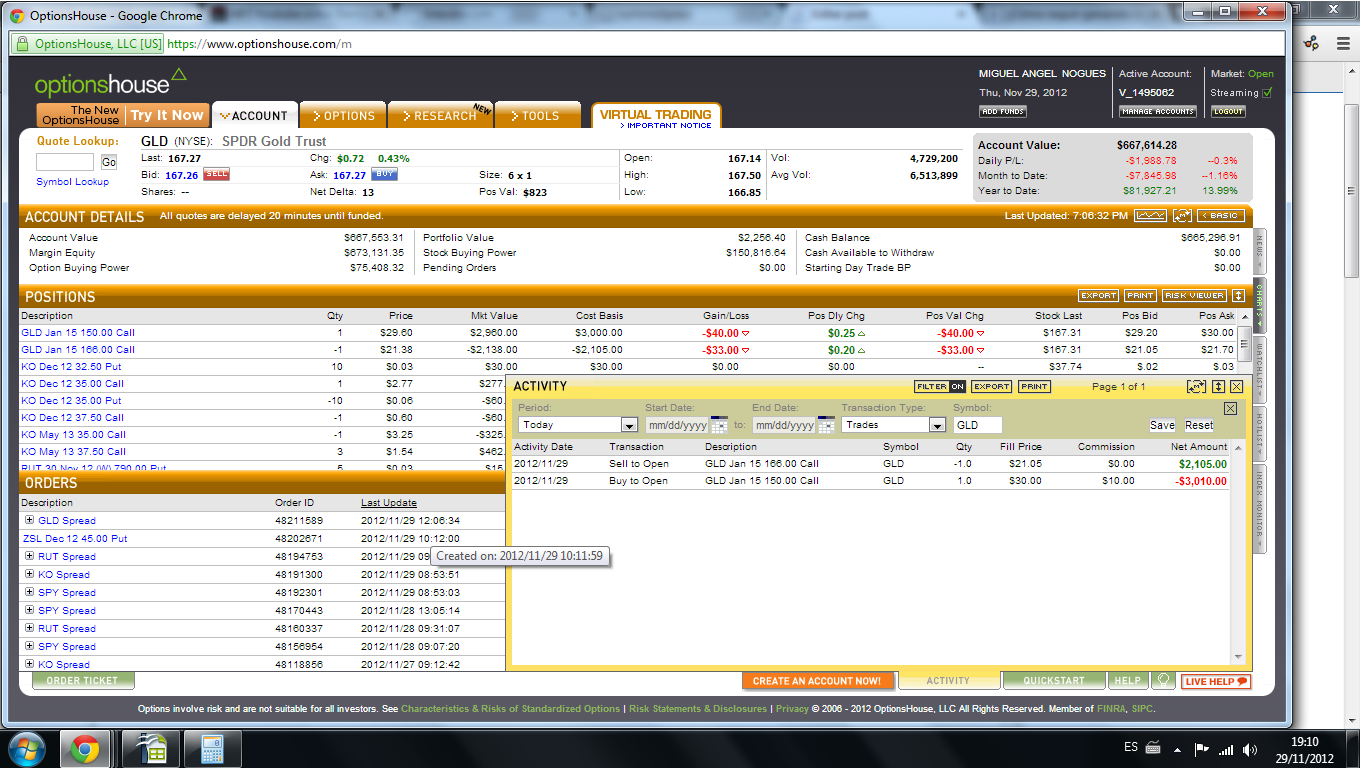Viewport: 1360px width, 768px height.
Task: Refresh Account Details with the refresh icon
Action: [1182, 216]
